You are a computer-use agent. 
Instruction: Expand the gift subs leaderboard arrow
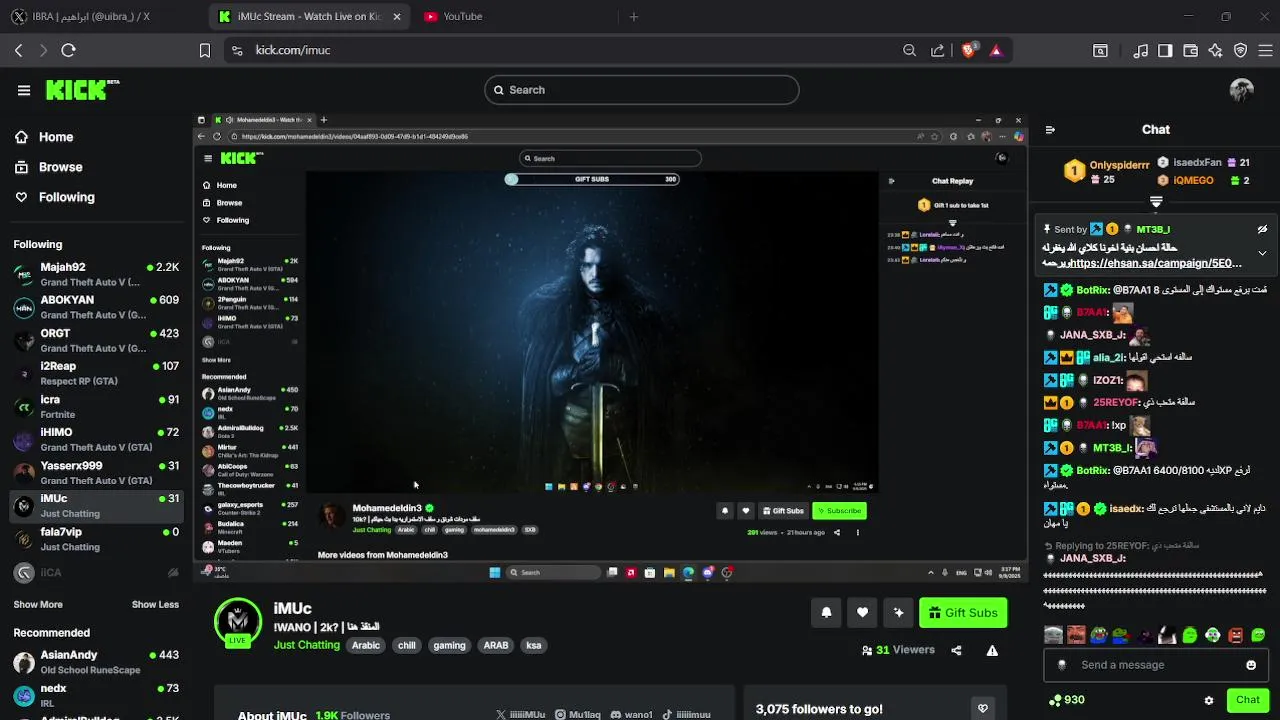pyautogui.click(x=1156, y=201)
